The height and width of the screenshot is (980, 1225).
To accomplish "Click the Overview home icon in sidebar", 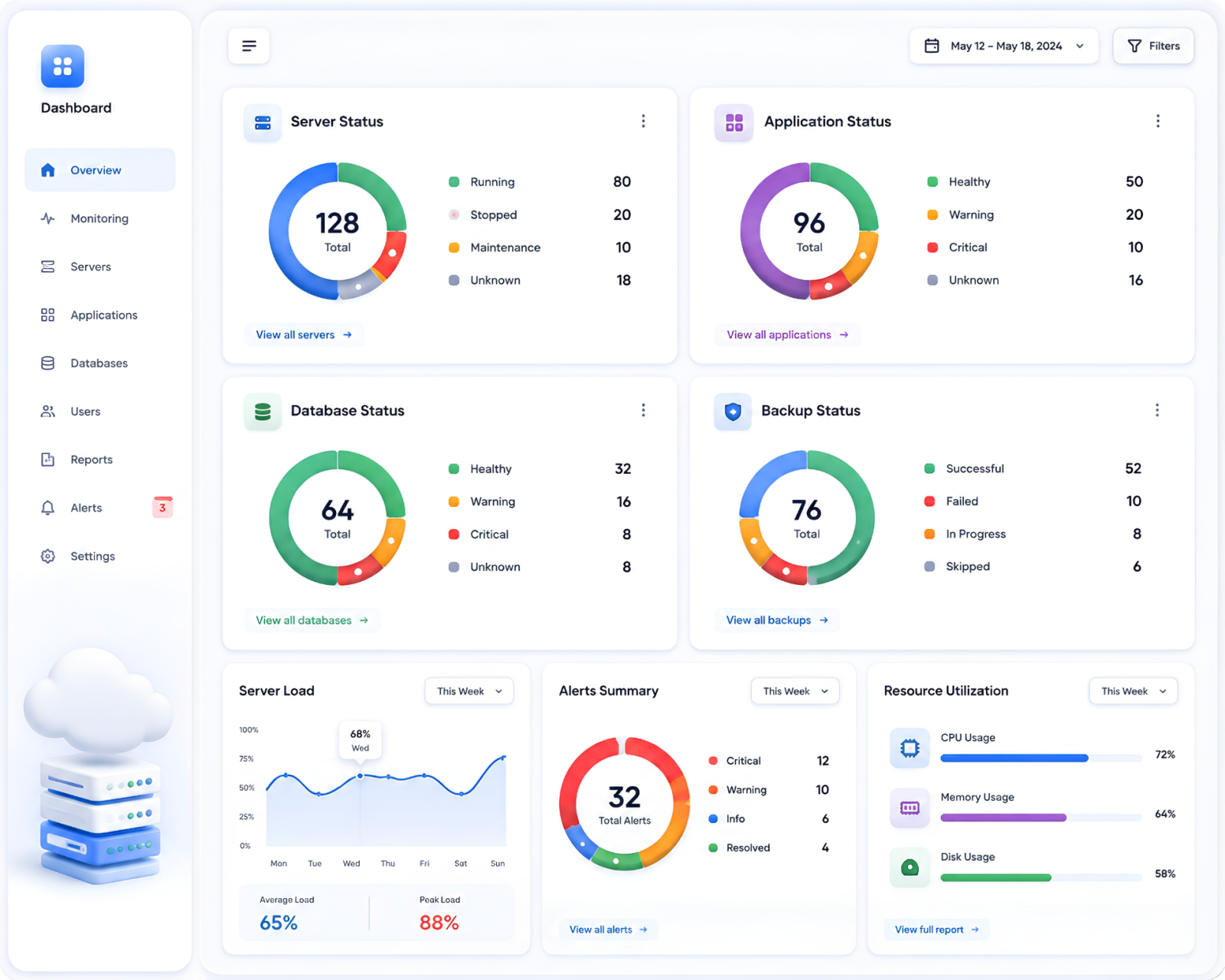I will tap(47, 170).
